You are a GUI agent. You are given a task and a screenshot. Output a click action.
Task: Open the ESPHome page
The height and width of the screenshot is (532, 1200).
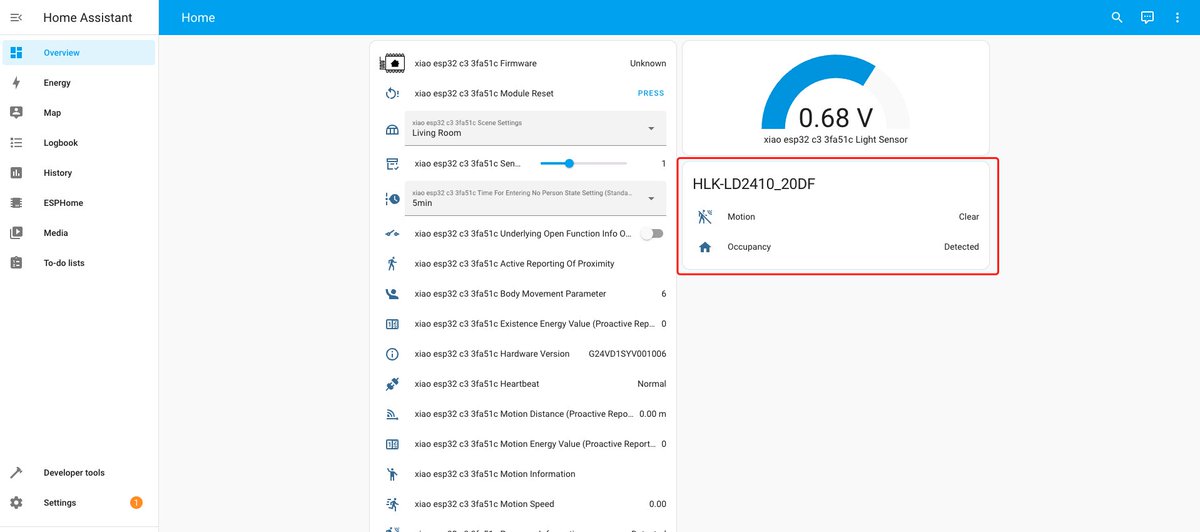[79, 203]
